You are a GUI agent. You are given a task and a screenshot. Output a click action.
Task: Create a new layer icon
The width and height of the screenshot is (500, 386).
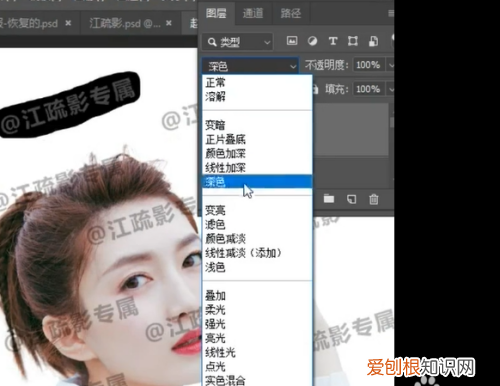[351, 199]
